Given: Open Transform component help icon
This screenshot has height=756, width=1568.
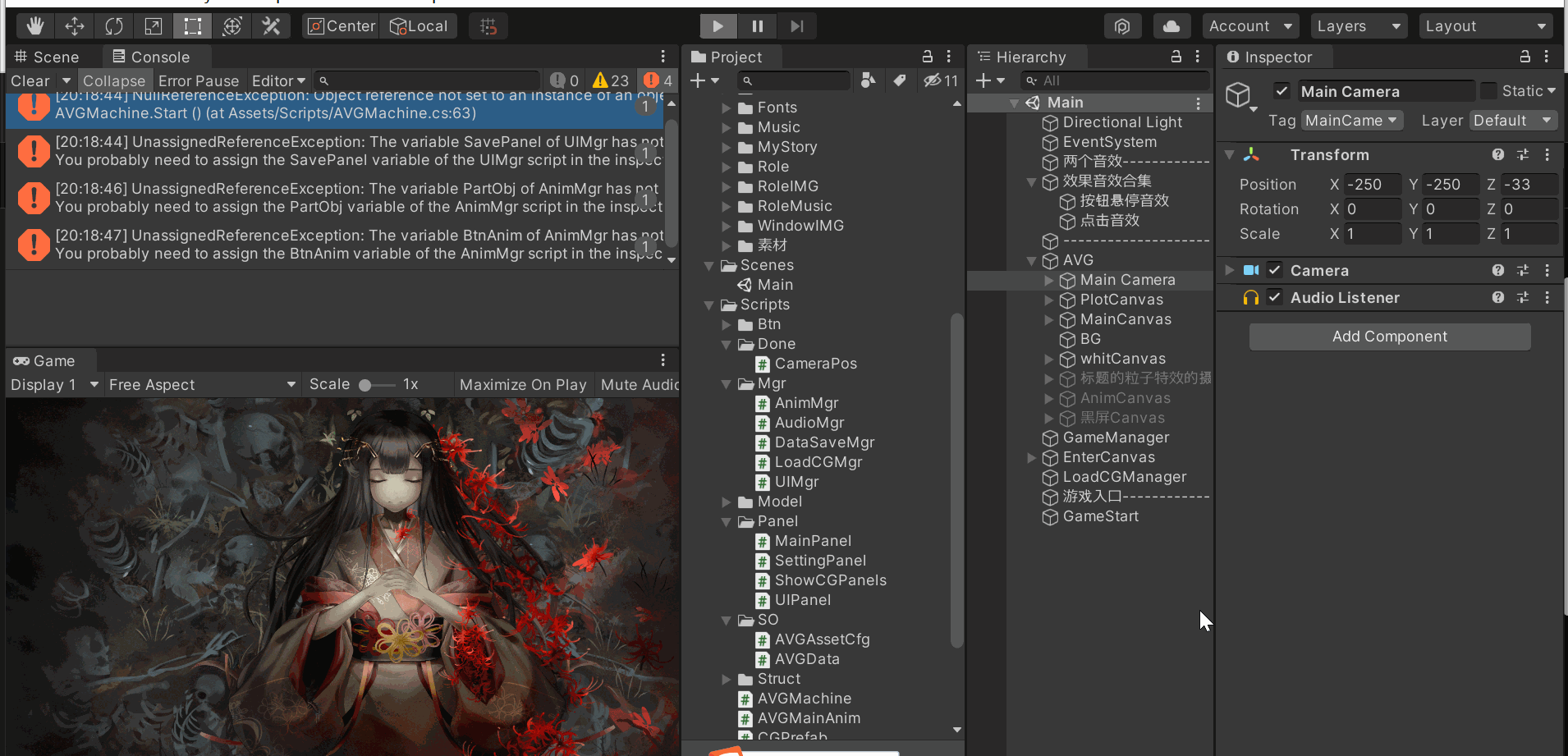Looking at the screenshot, I should pos(1498,154).
